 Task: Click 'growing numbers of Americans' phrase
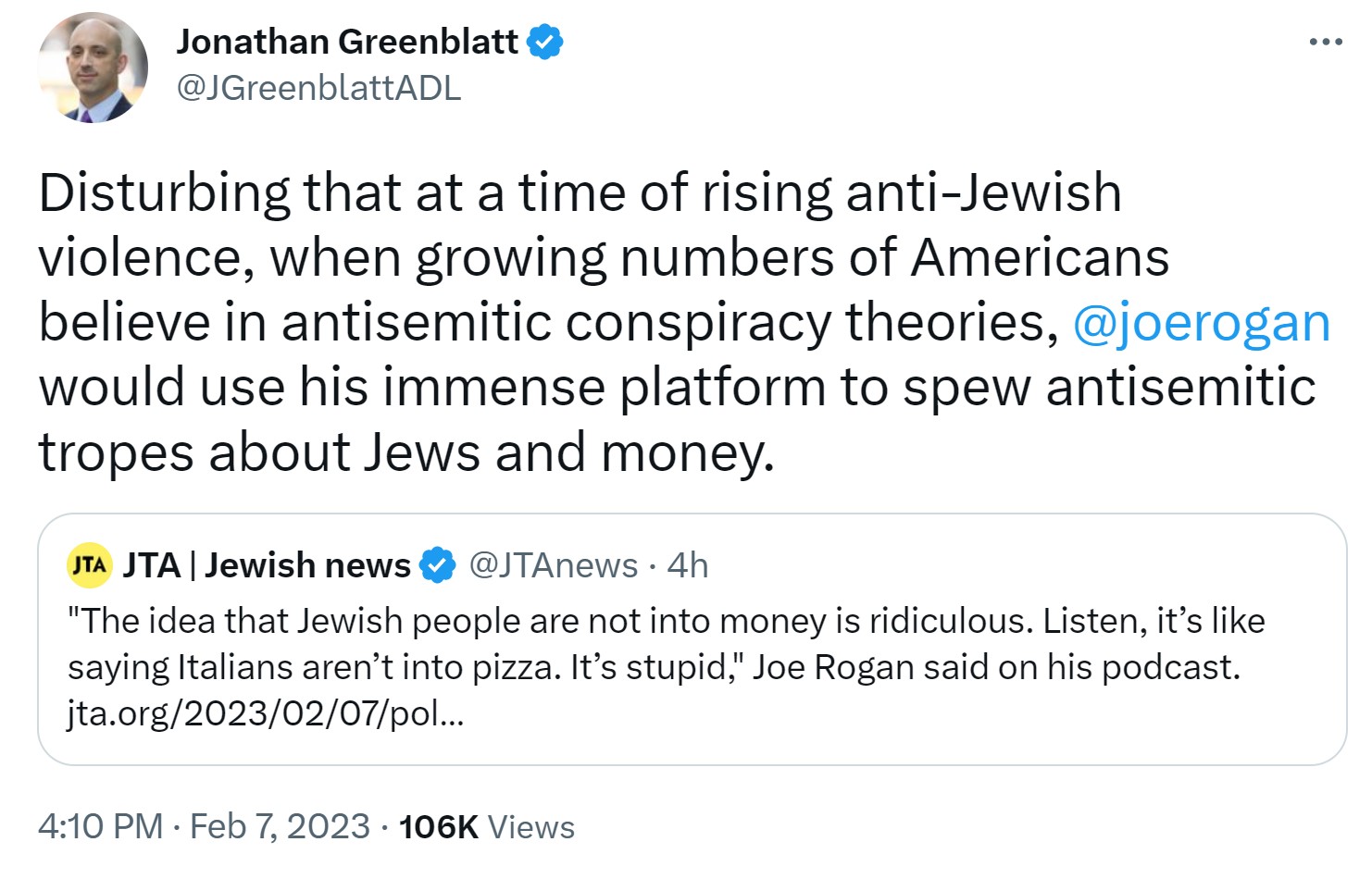pos(792,257)
